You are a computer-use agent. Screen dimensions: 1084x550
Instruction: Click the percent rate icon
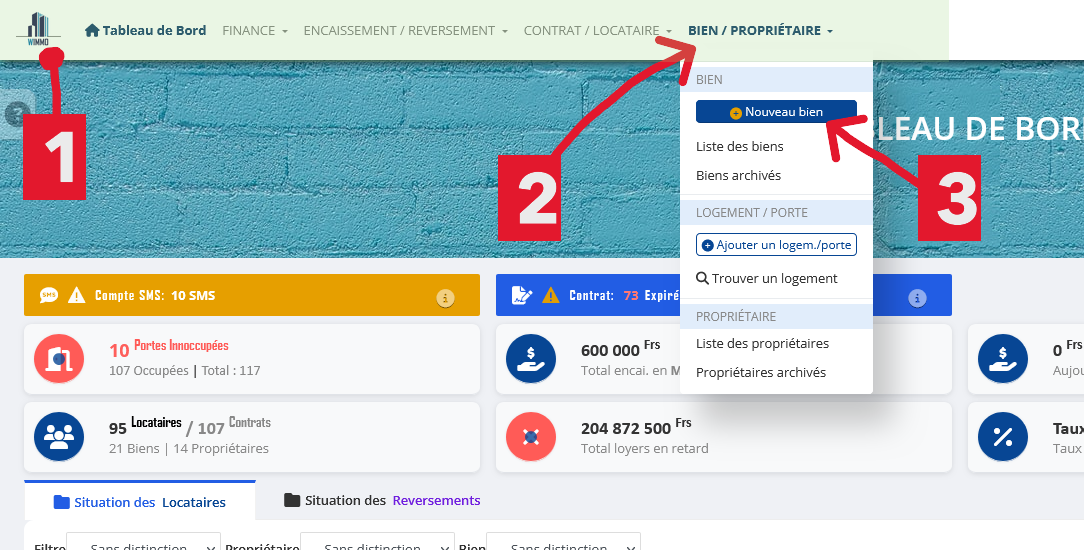(1003, 437)
